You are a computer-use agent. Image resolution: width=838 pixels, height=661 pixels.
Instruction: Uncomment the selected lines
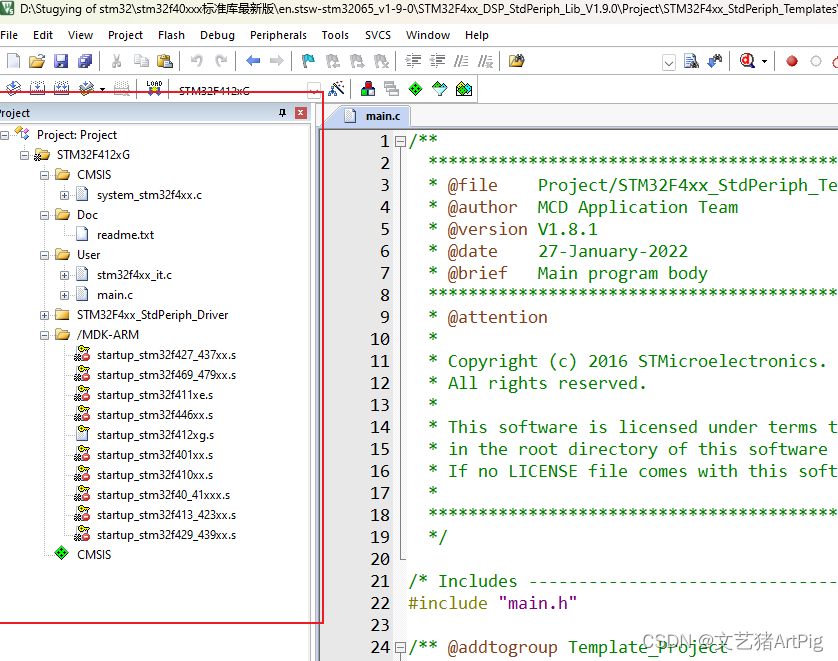[485, 61]
